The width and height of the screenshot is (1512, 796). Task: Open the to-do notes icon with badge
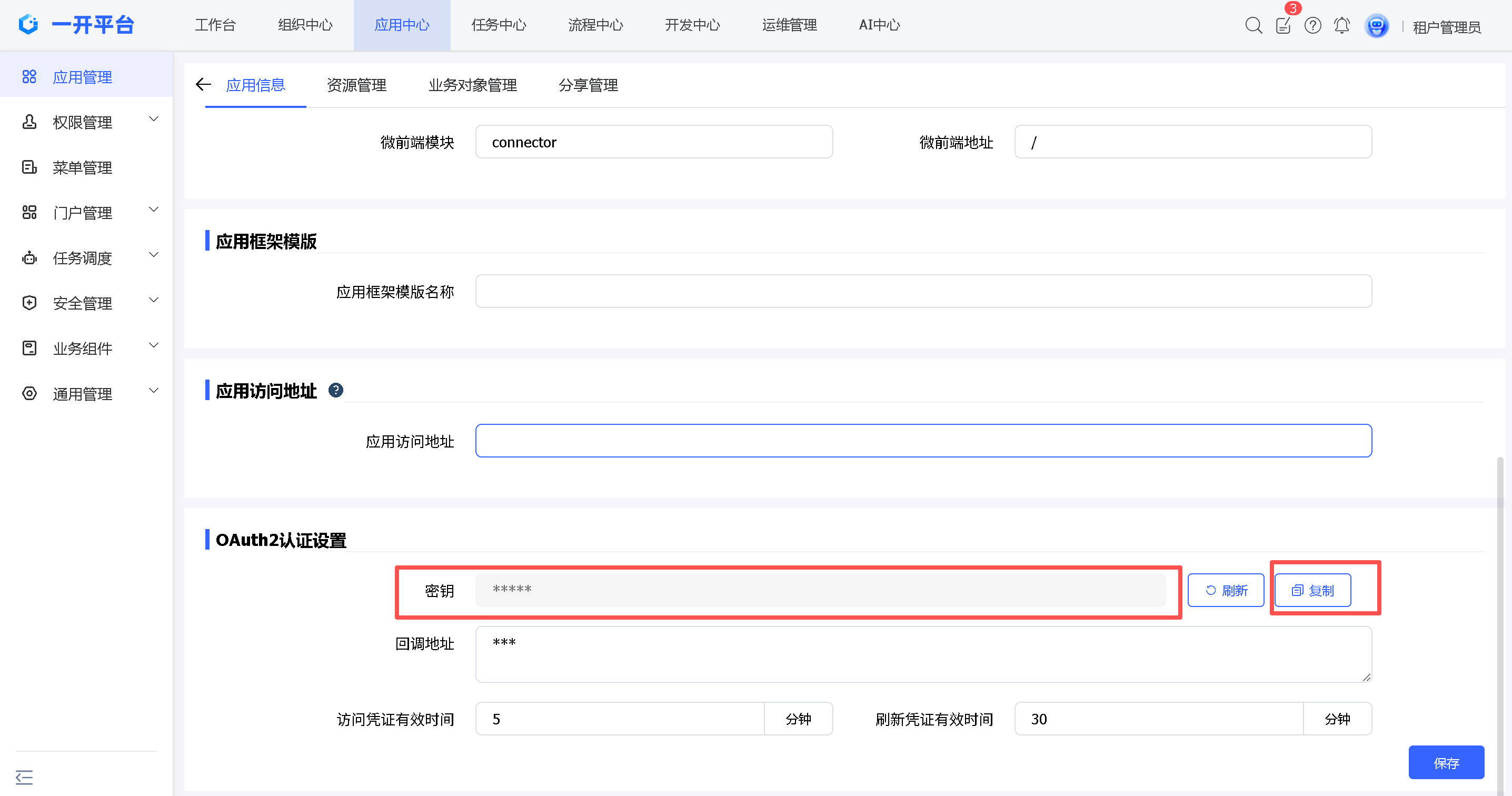[1283, 26]
